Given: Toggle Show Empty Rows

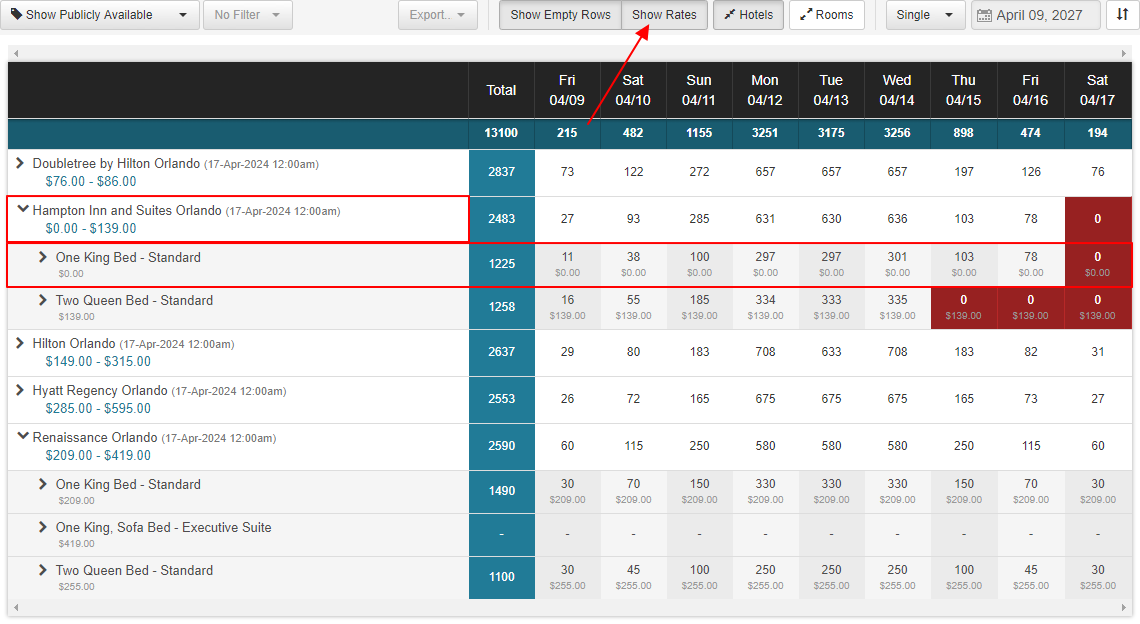Looking at the screenshot, I should click(561, 15).
